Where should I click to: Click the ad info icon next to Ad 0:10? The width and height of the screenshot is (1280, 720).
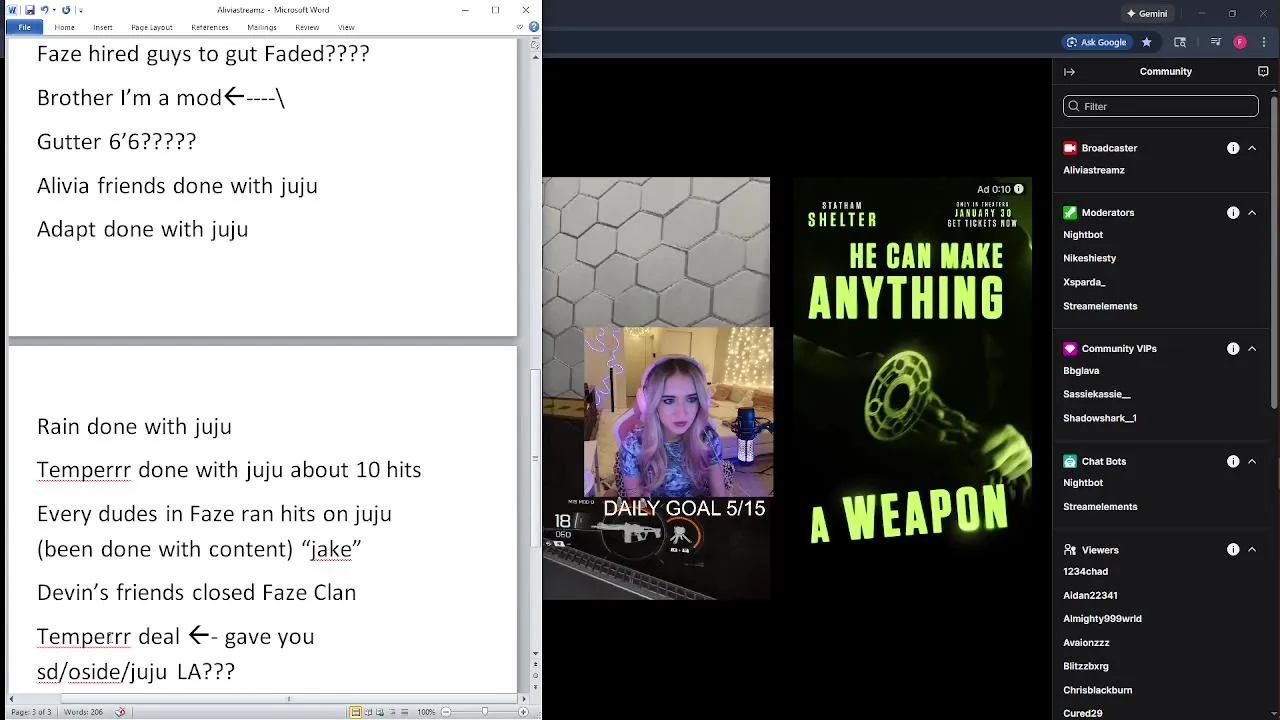click(1019, 189)
